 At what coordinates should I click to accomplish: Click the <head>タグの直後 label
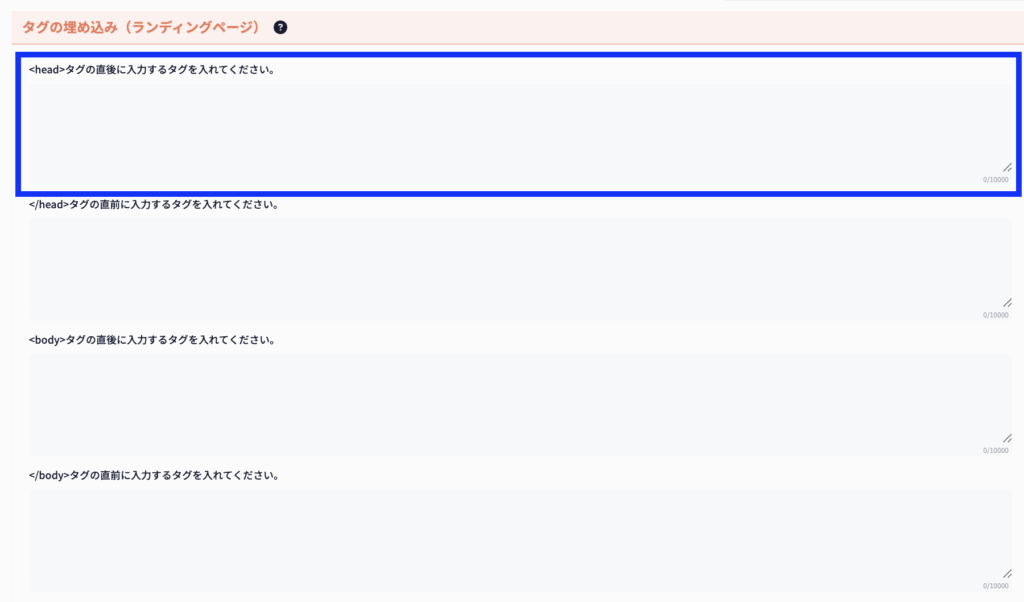click(x=152, y=70)
